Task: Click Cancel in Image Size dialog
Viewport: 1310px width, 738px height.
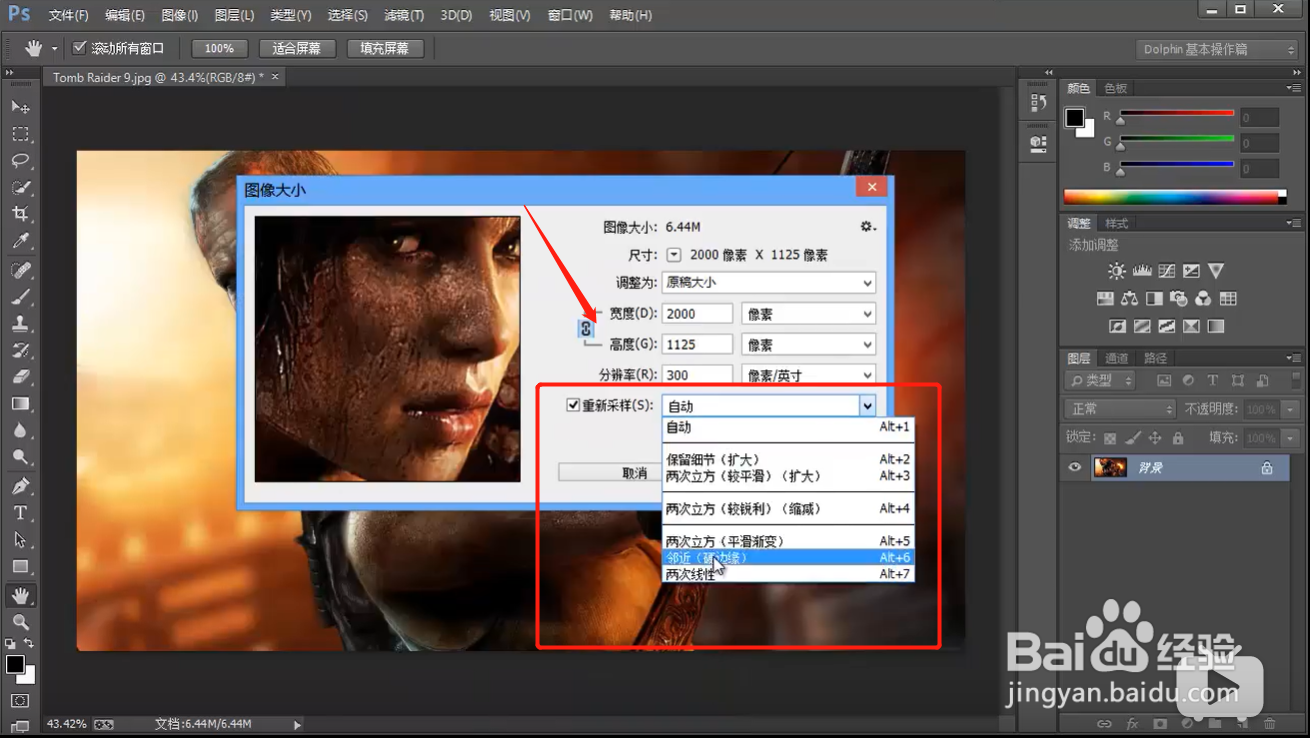Action: point(609,473)
